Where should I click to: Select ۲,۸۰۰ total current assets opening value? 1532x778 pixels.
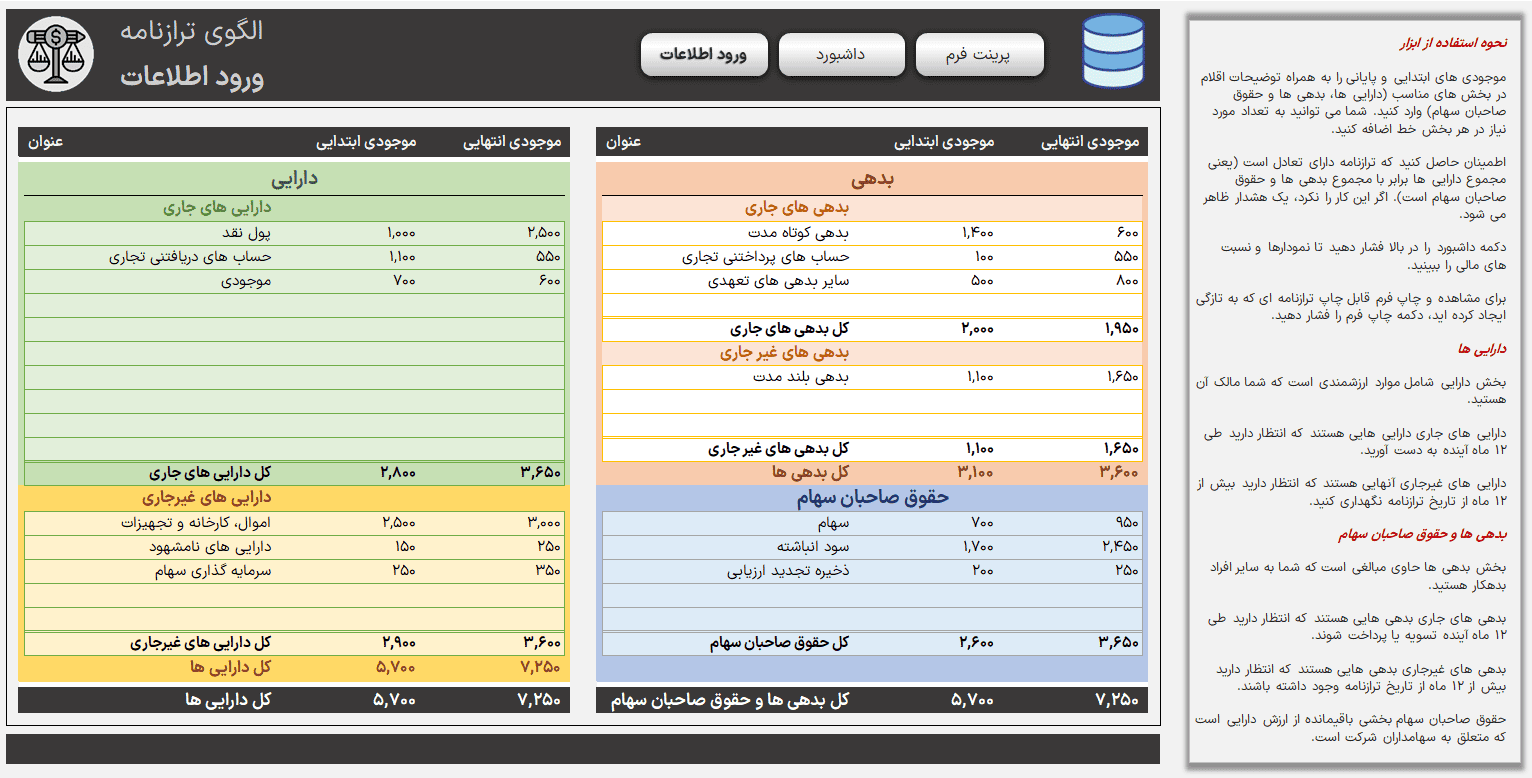(398, 473)
